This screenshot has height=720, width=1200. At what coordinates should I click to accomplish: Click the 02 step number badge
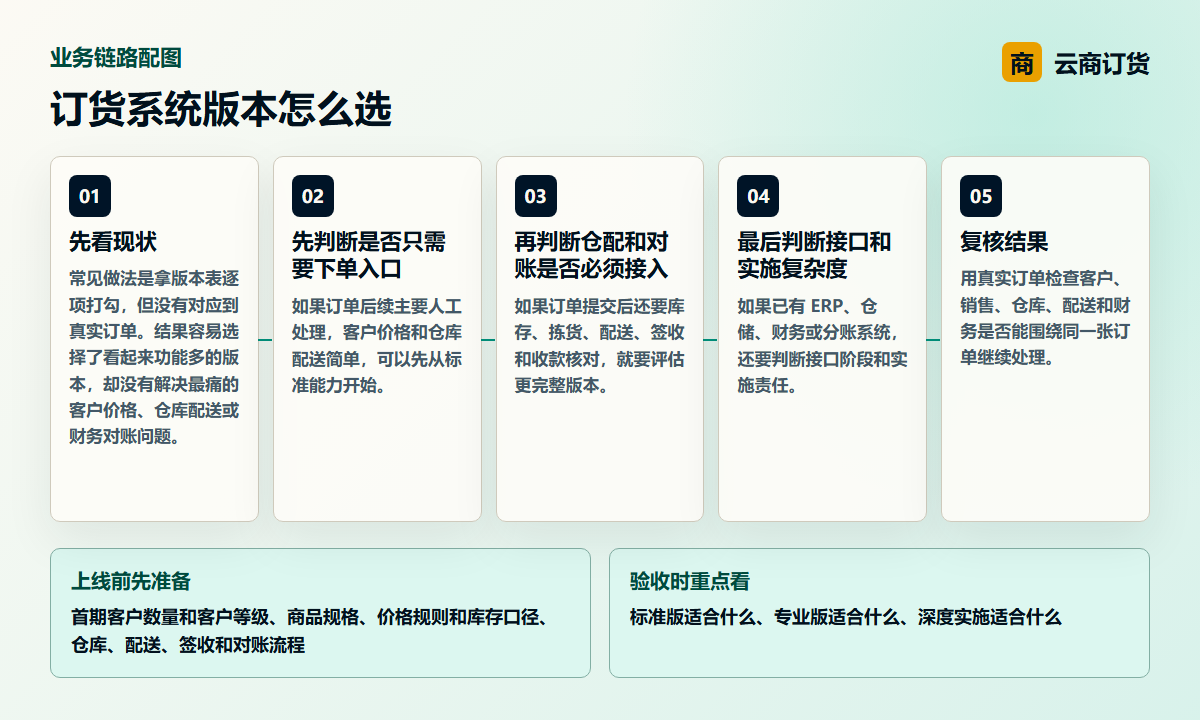(313, 196)
